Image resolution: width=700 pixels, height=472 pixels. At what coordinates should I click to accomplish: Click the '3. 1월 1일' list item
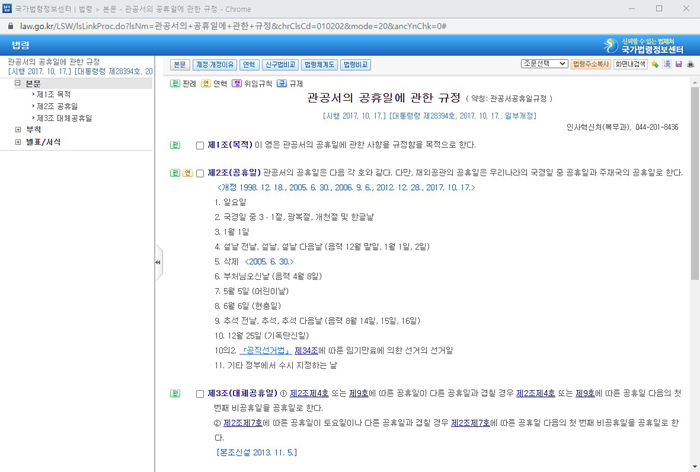231,232
